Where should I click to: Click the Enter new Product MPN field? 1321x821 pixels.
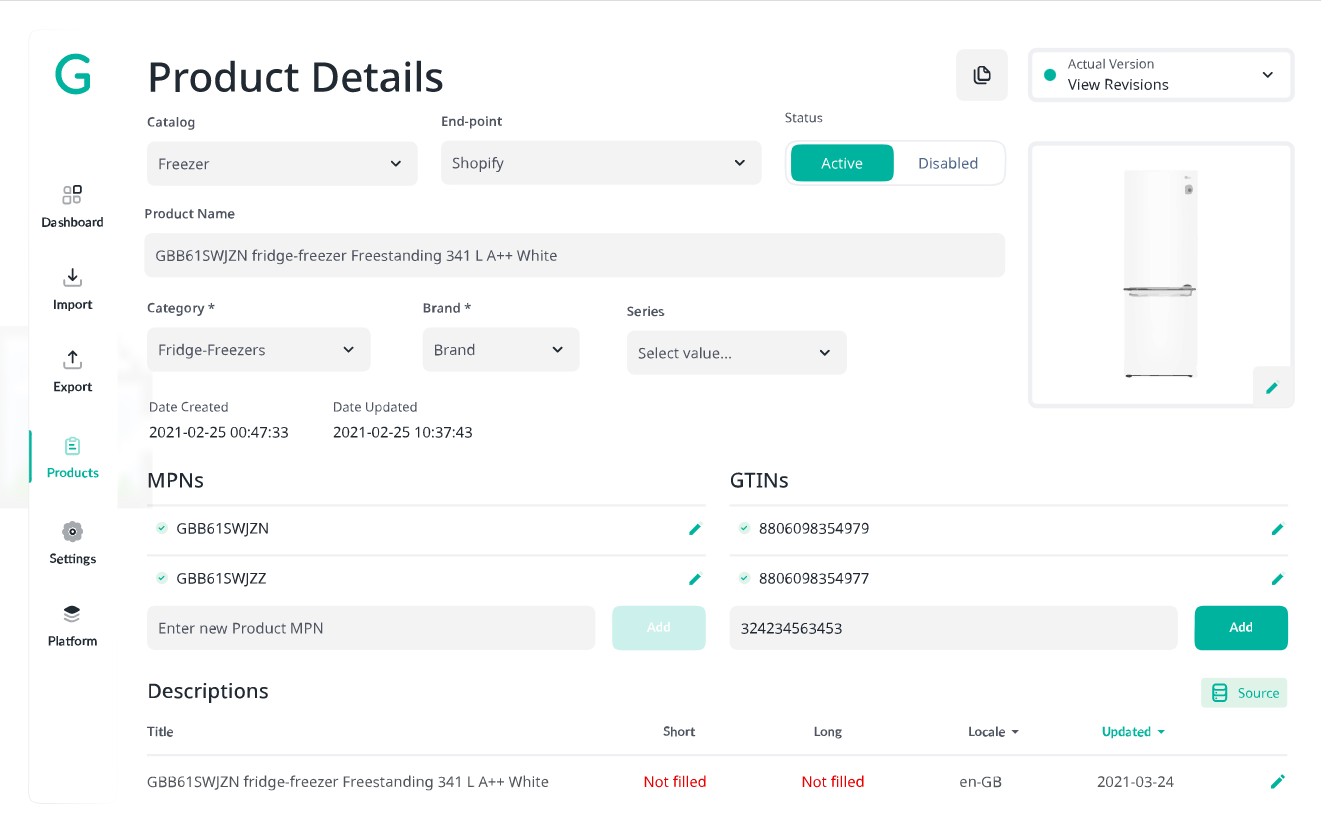coord(370,627)
